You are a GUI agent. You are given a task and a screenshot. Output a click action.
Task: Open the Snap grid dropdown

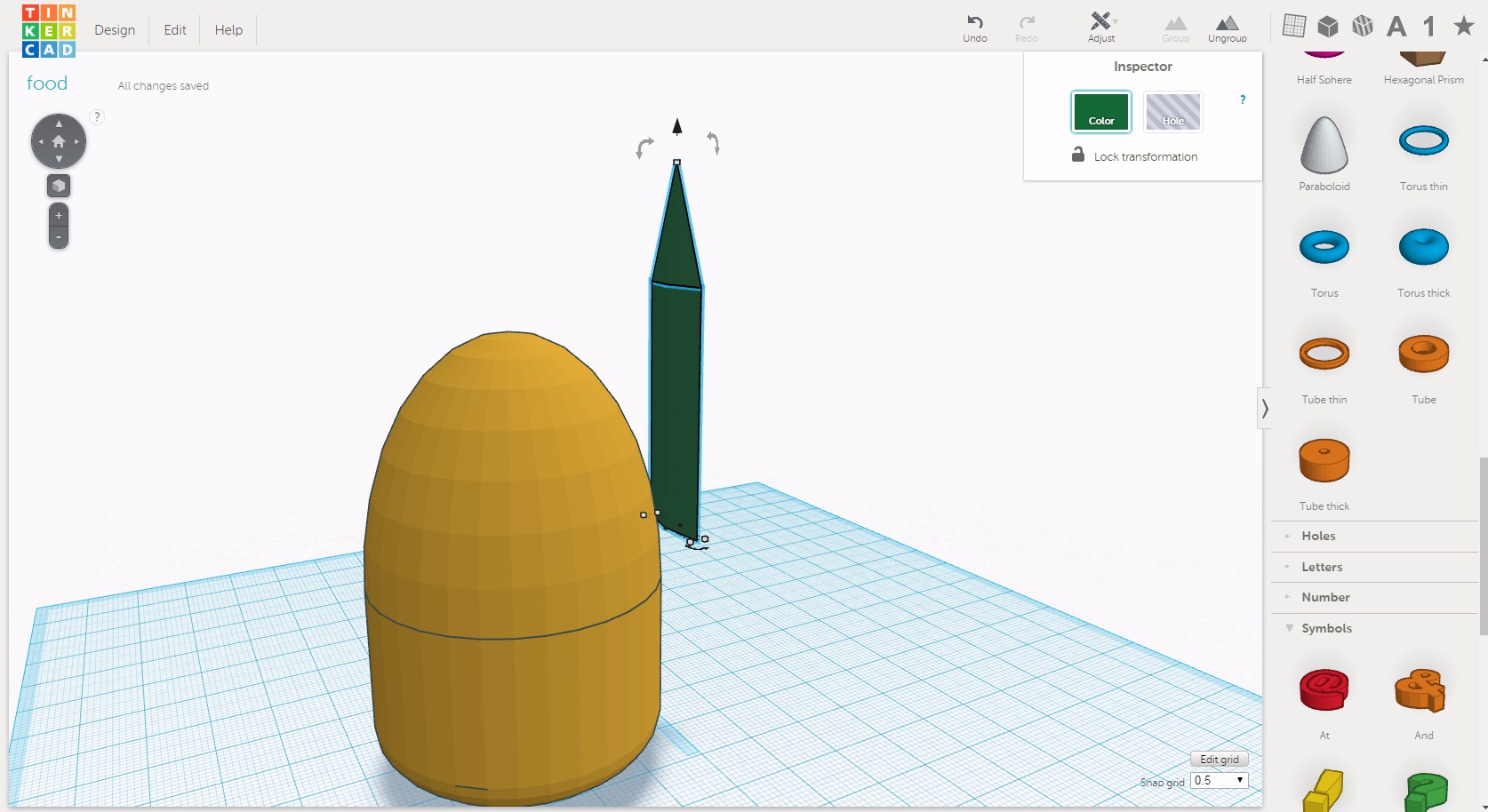[1220, 780]
